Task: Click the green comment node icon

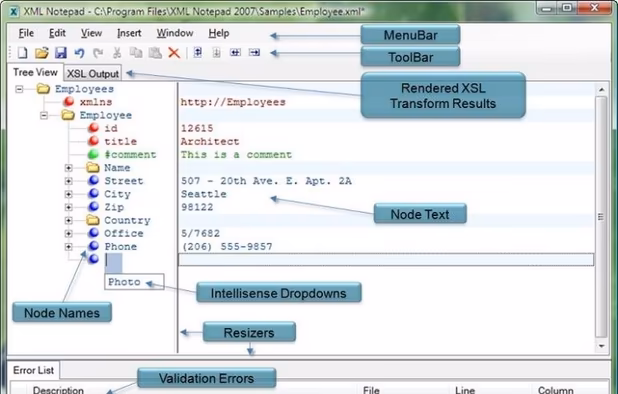Action: point(93,154)
